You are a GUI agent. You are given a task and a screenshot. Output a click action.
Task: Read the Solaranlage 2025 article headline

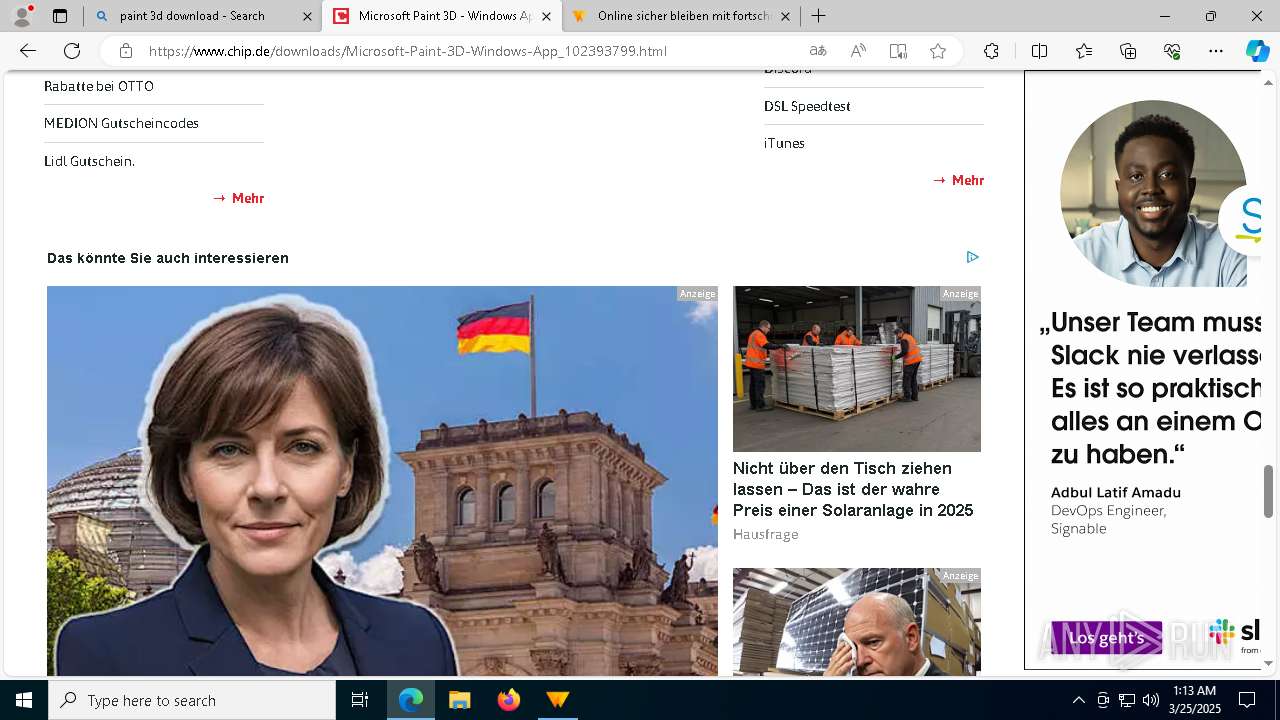pyautogui.click(x=853, y=489)
